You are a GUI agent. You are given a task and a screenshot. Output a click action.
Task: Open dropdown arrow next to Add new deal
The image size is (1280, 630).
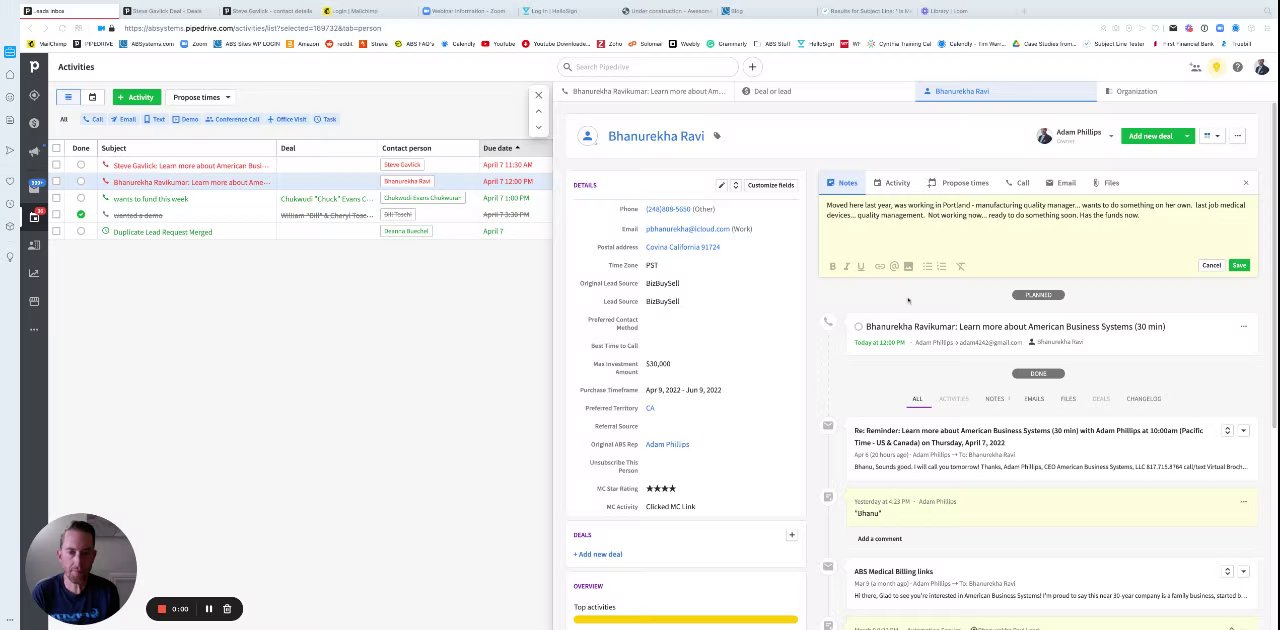pyautogui.click(x=1187, y=136)
